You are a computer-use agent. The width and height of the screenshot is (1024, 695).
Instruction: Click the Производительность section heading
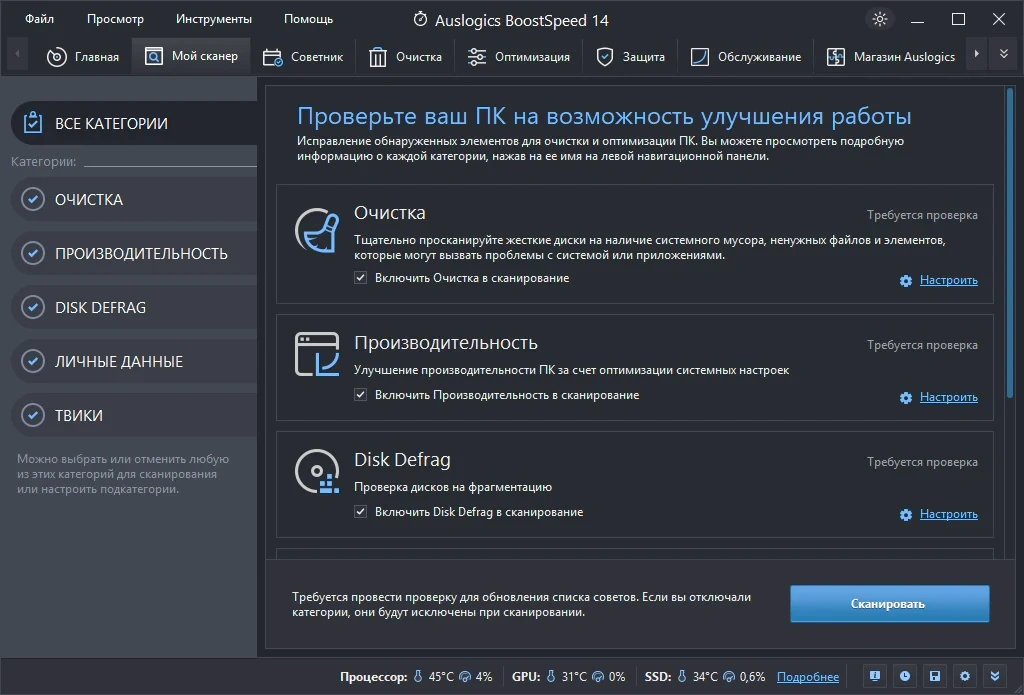point(446,343)
